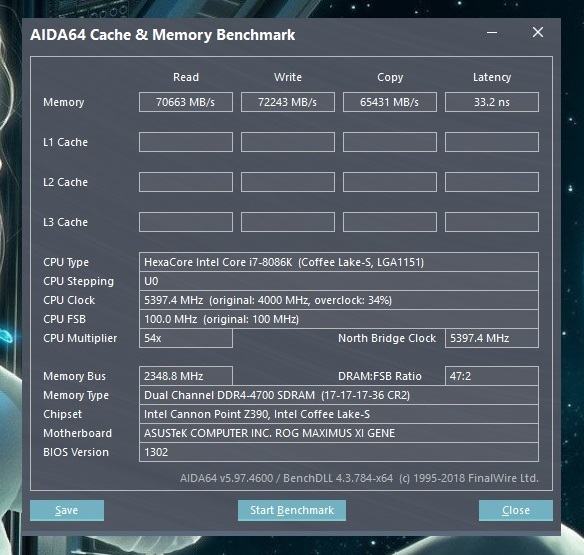This screenshot has height=555, width=584.
Task: Click the L2 Cache Write result box
Action: pyautogui.click(x=288, y=182)
